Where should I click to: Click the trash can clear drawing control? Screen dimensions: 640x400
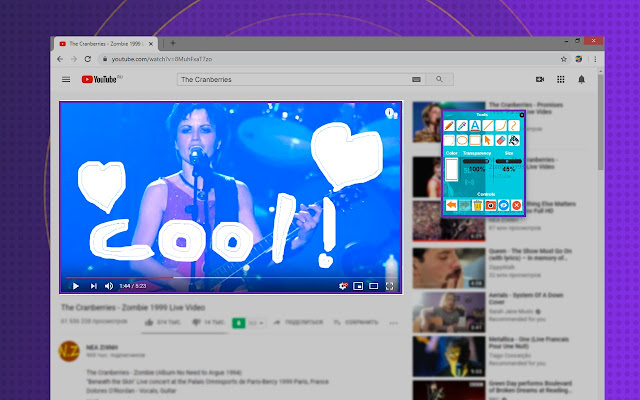478,205
